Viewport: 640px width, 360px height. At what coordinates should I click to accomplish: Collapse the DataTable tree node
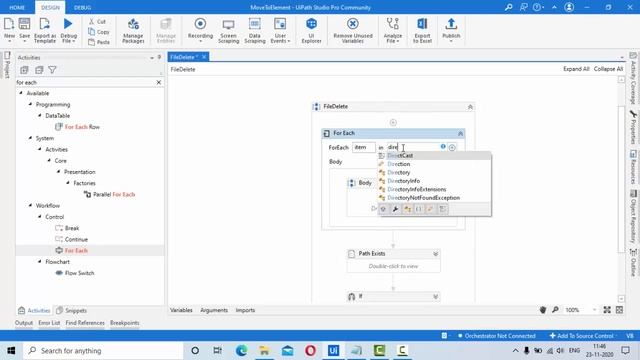[x=40, y=116]
